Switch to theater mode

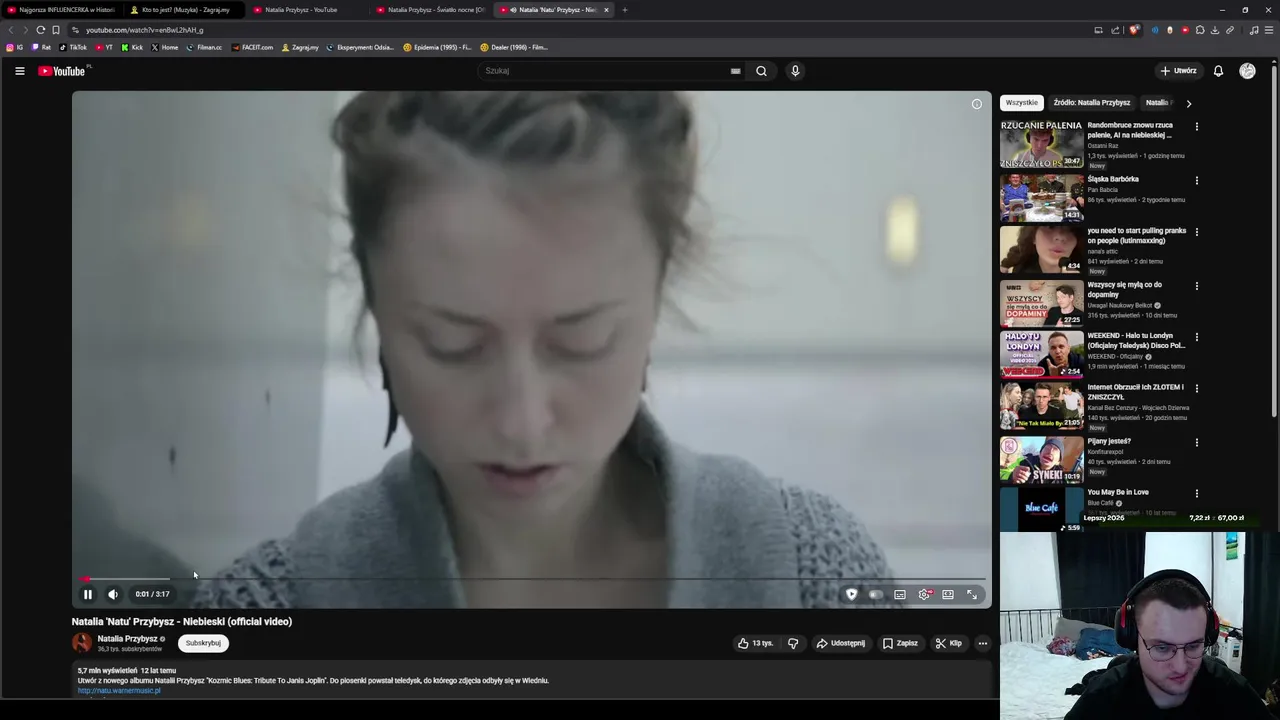948,594
